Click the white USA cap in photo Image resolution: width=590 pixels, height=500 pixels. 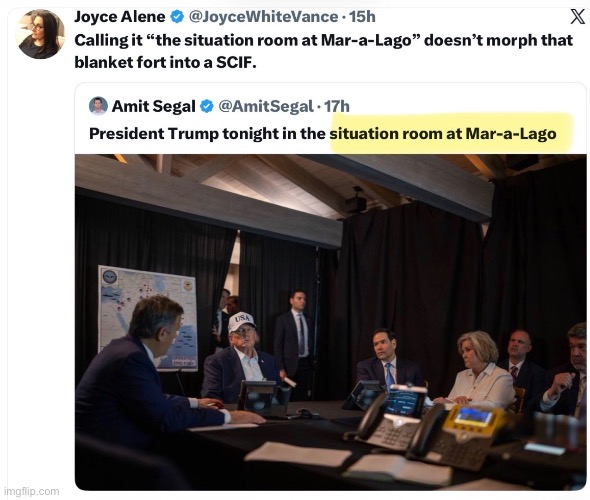coord(242,322)
